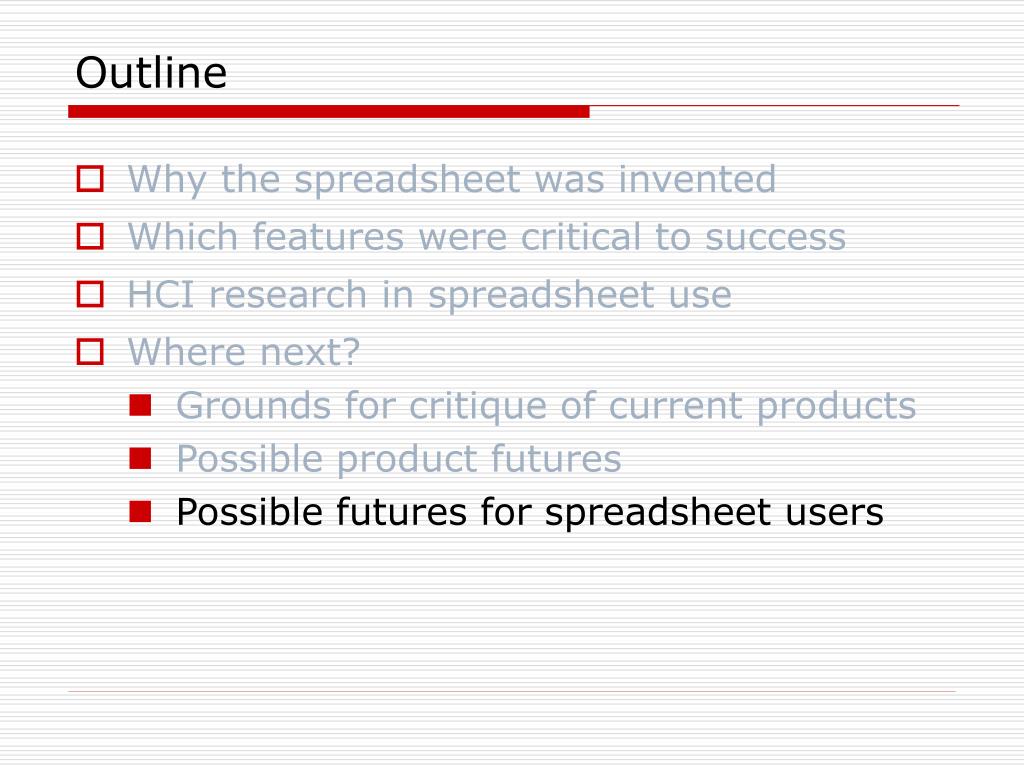This screenshot has height=768, width=1024.
Task: Select 'Grounds for critique of current products'
Action: click(546, 406)
